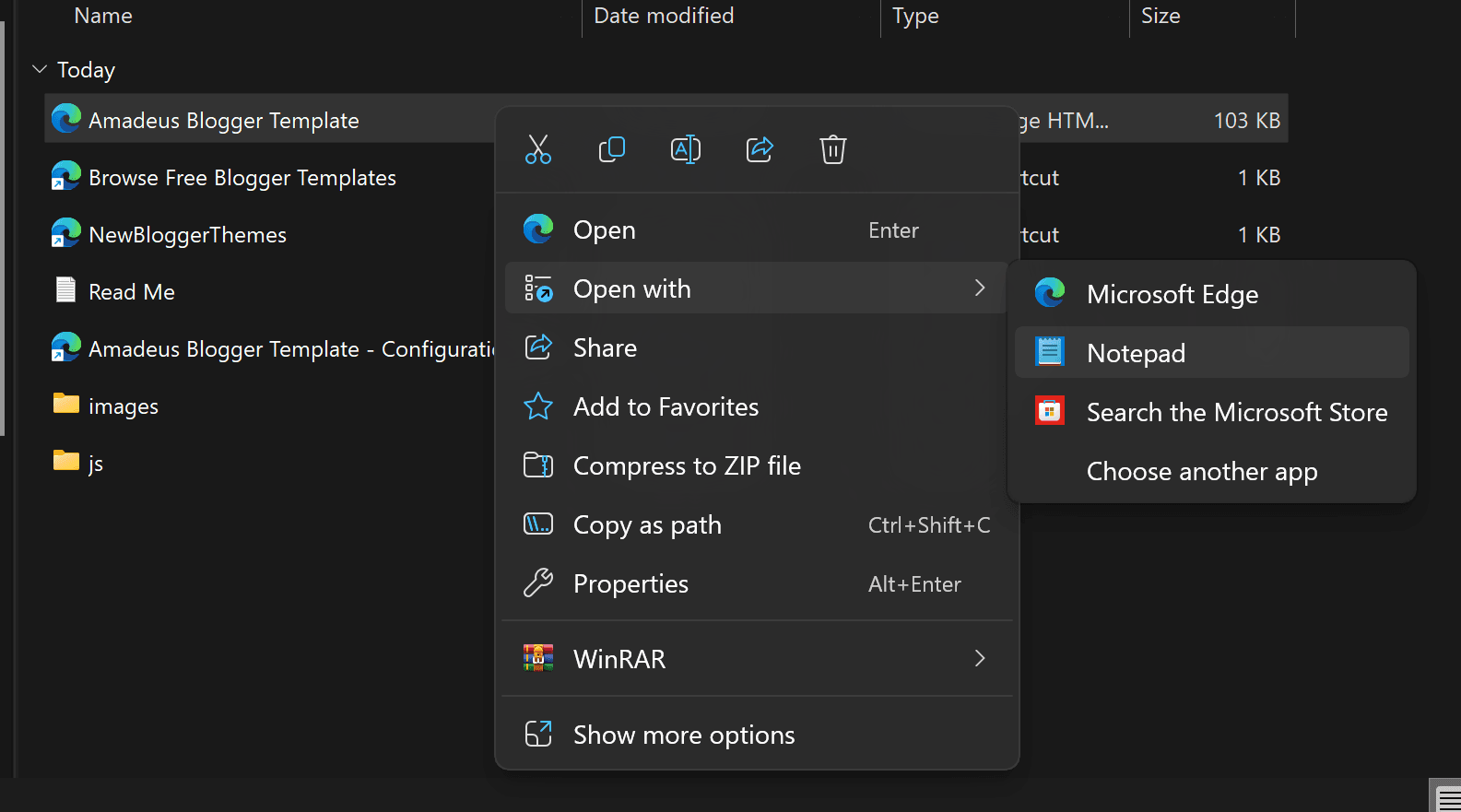Viewport: 1461px width, 812px height.
Task: Click the Copy icon in context menu
Action: click(x=612, y=149)
